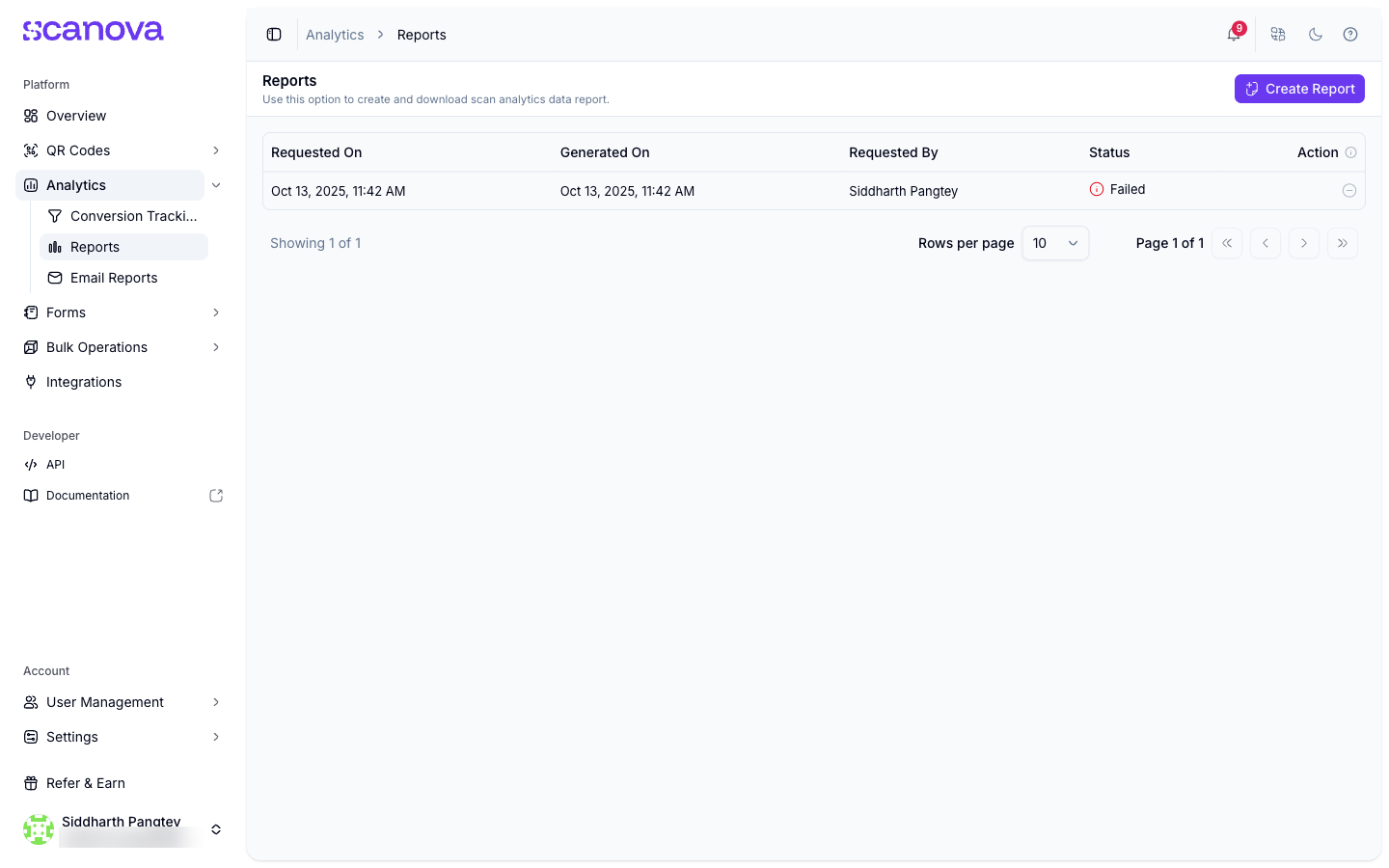Select Email Reports menu item

click(123, 278)
